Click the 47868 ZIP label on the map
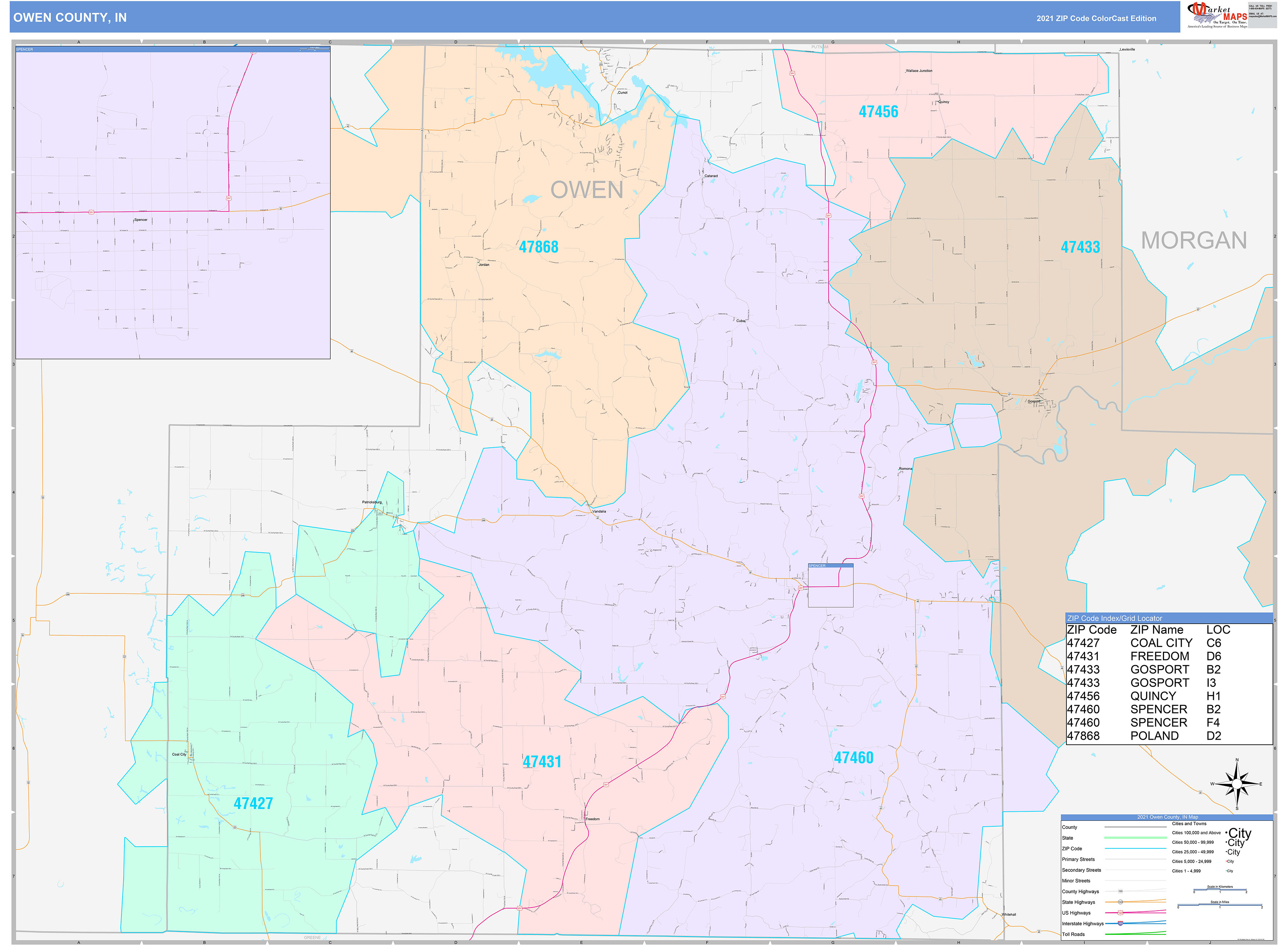 (539, 247)
